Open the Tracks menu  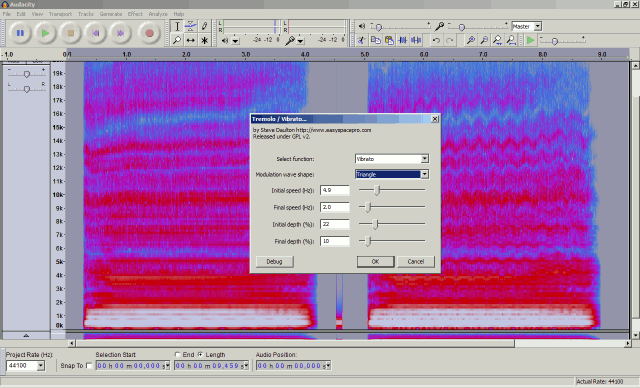click(x=86, y=14)
